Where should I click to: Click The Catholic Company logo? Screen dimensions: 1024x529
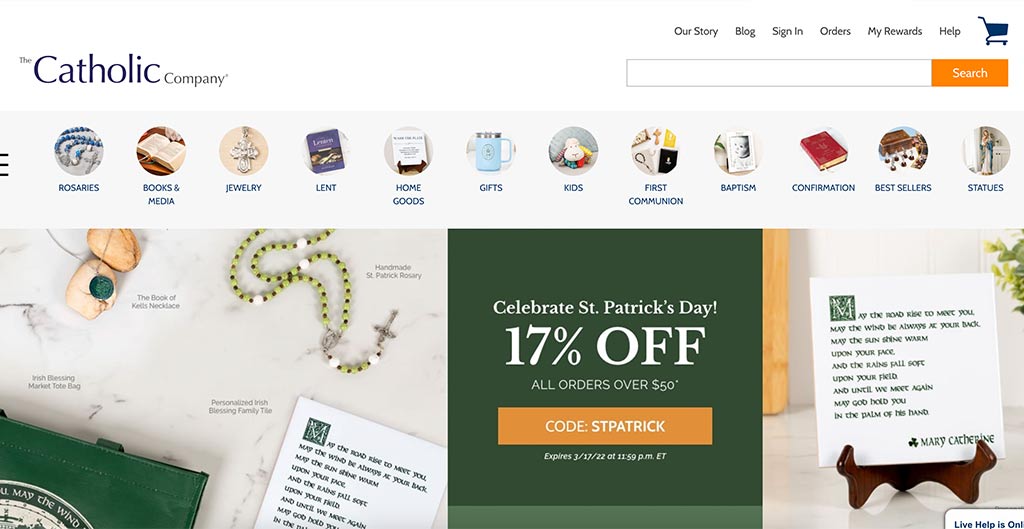[x=123, y=71]
